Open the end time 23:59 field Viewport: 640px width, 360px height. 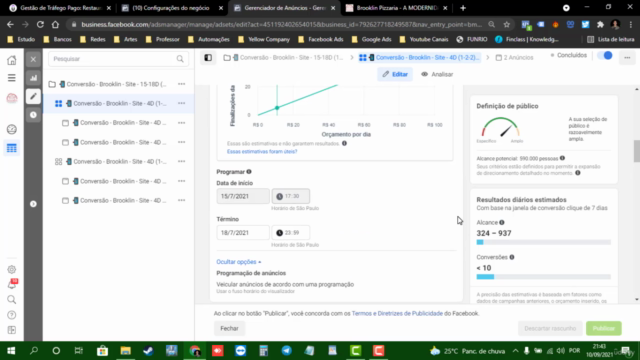[291, 233]
